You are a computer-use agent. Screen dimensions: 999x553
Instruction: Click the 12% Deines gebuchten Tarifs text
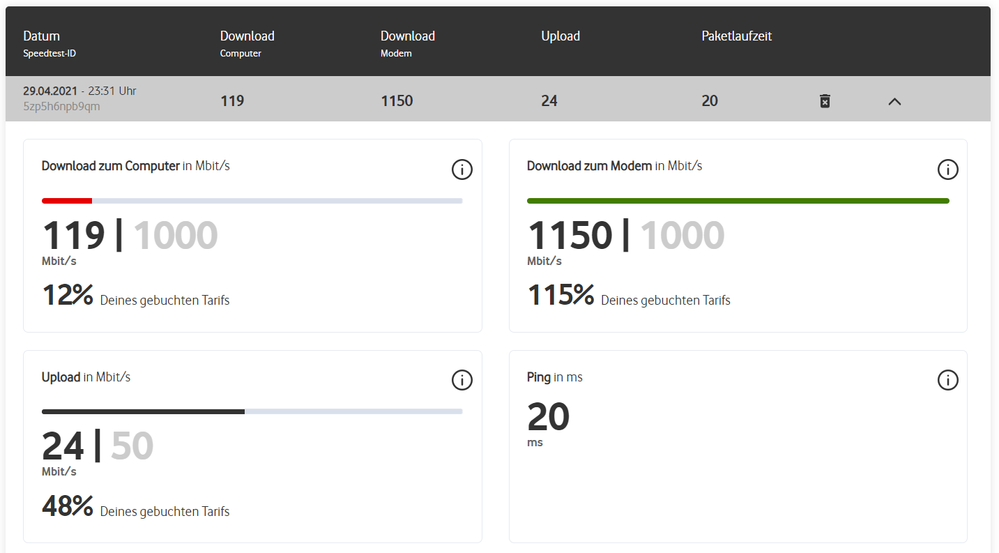tap(135, 297)
